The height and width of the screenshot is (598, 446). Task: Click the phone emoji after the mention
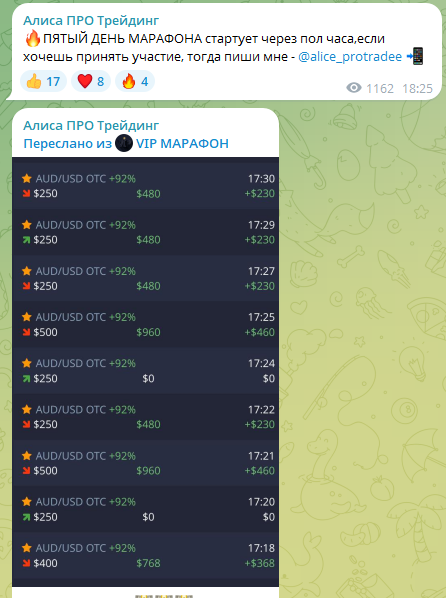click(x=415, y=56)
